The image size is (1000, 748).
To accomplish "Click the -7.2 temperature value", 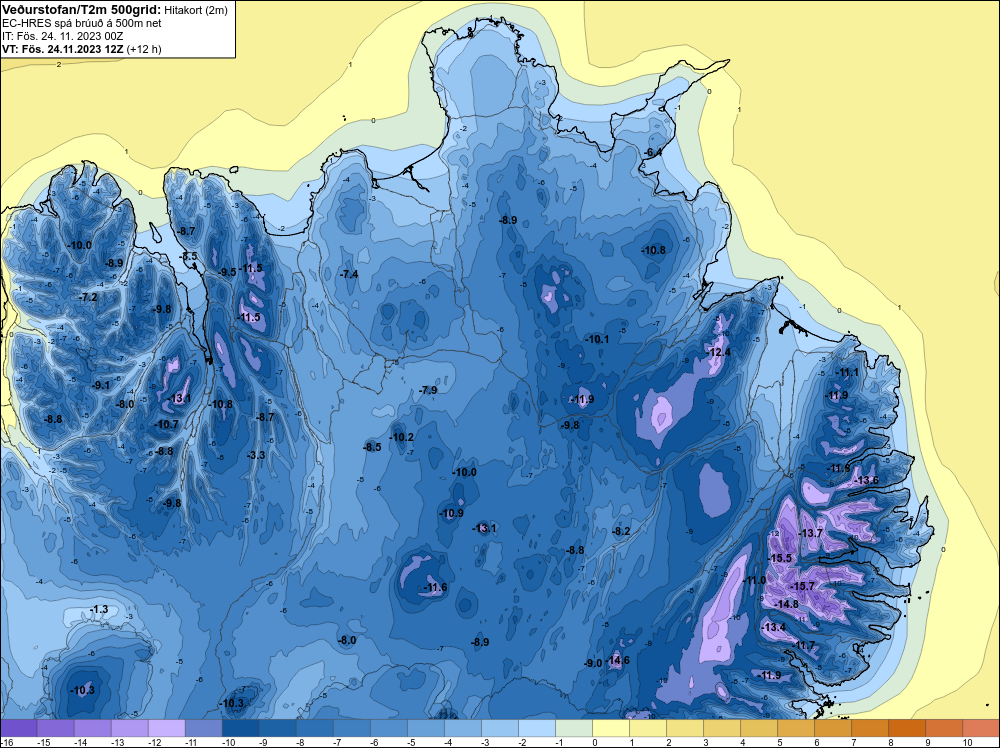I will 89,297.
